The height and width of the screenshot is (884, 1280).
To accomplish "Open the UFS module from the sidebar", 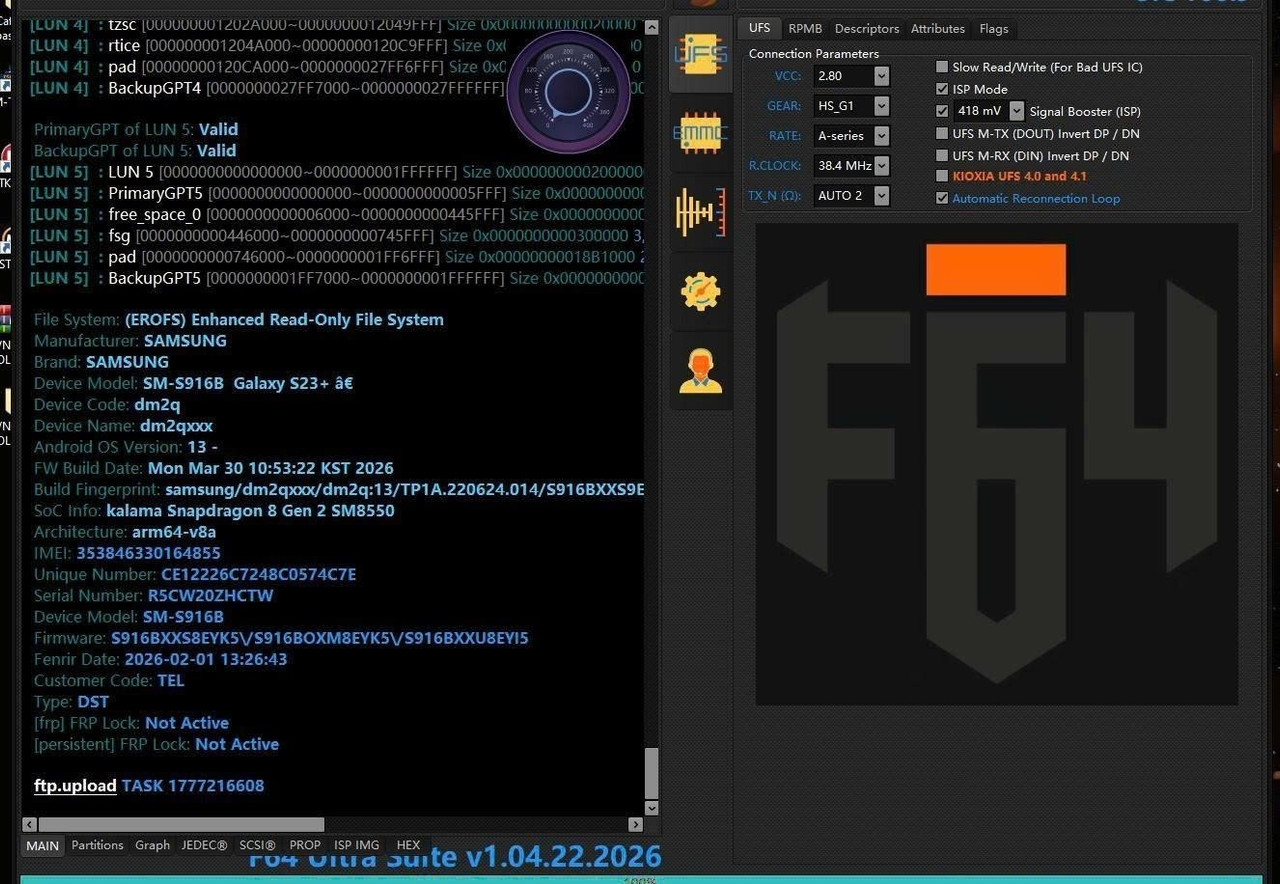I will point(701,55).
